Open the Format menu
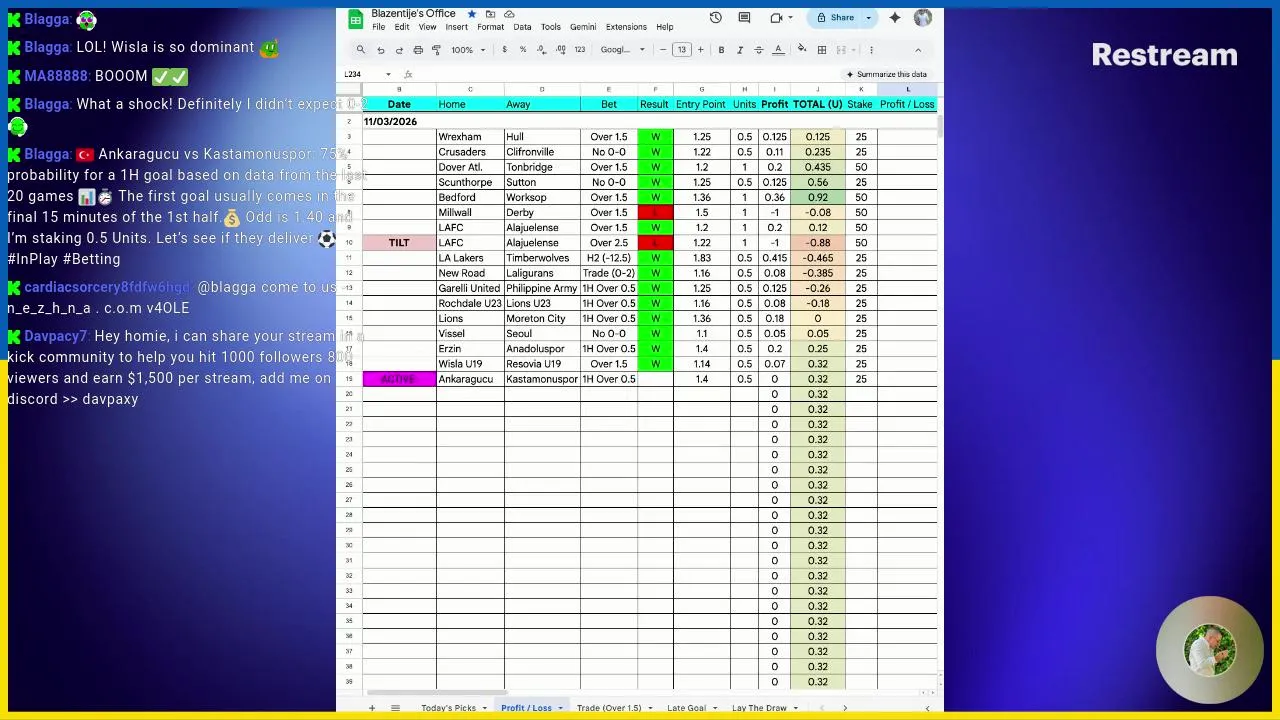The image size is (1280, 720). (490, 27)
